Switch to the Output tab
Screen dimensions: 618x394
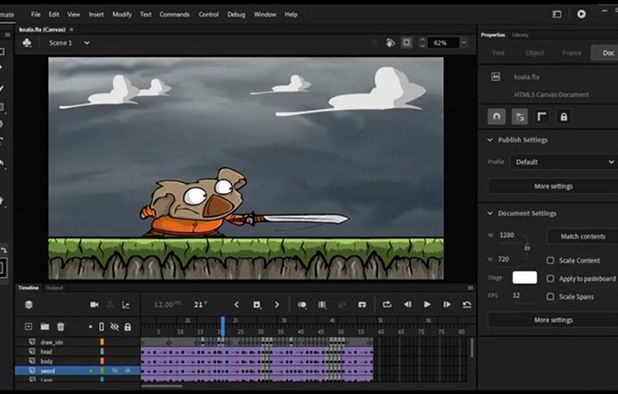click(x=54, y=288)
